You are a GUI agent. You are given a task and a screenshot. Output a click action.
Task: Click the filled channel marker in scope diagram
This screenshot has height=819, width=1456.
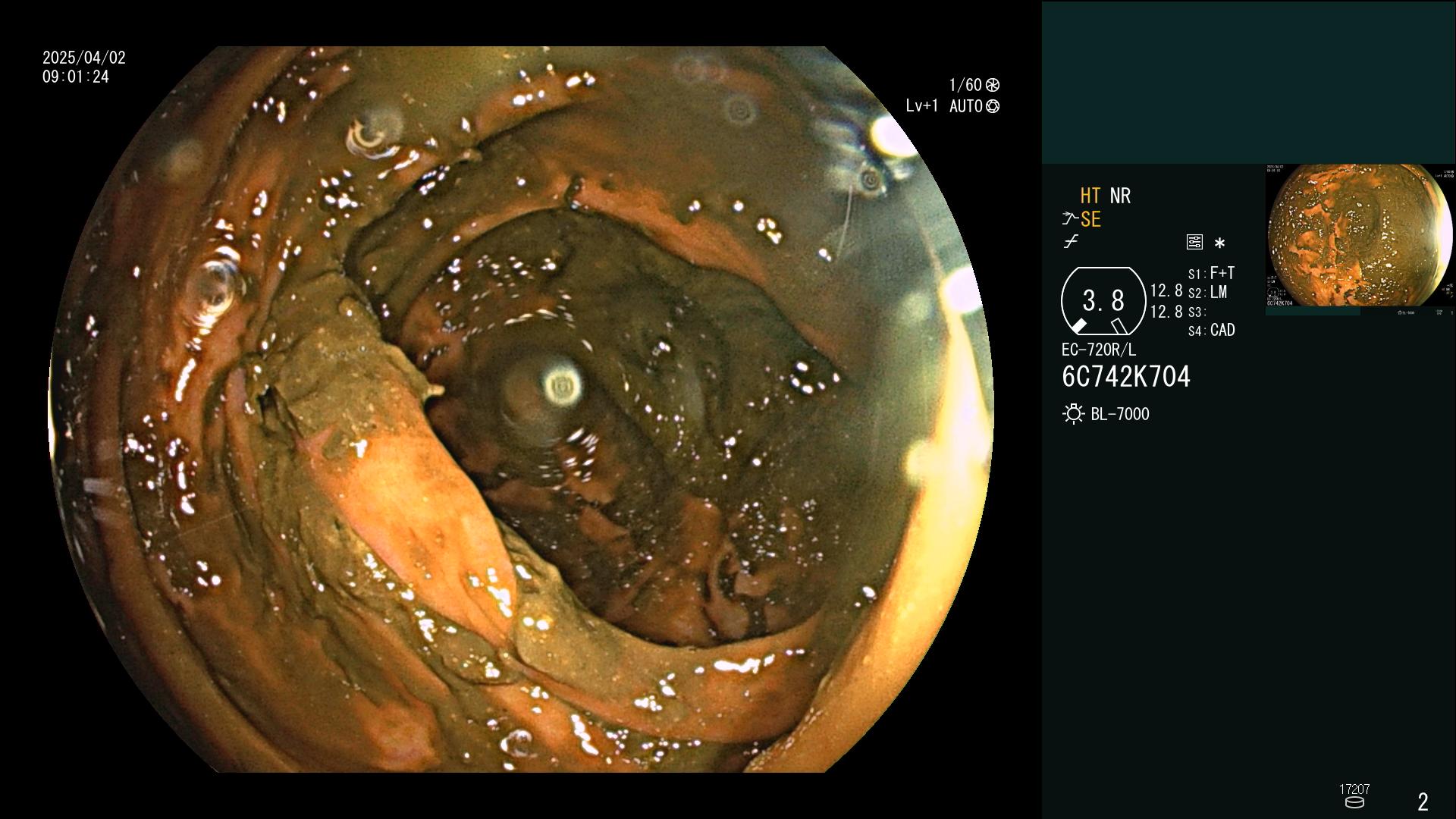click(1078, 326)
